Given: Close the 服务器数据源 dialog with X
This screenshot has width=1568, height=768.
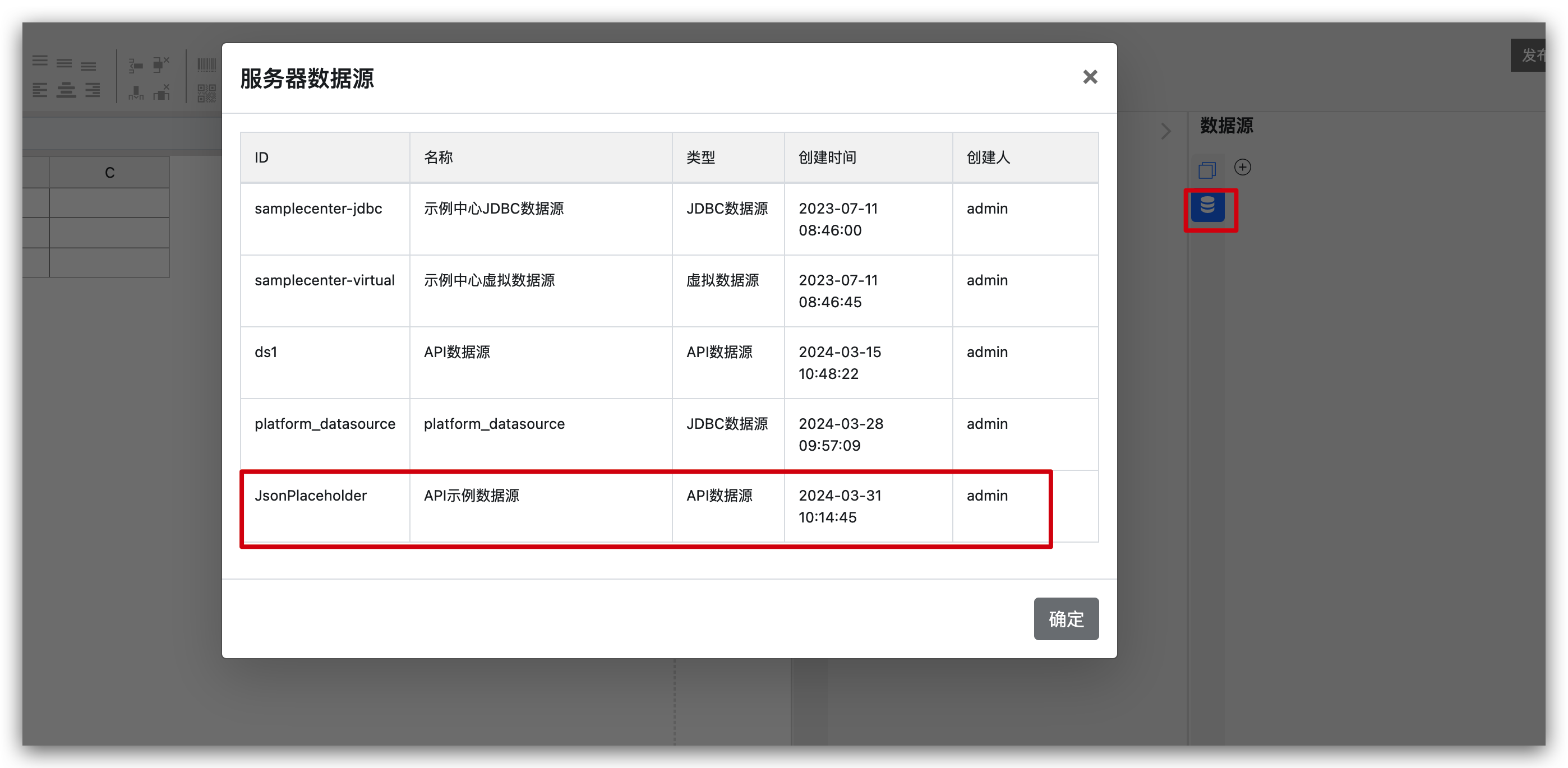Looking at the screenshot, I should 1090,77.
